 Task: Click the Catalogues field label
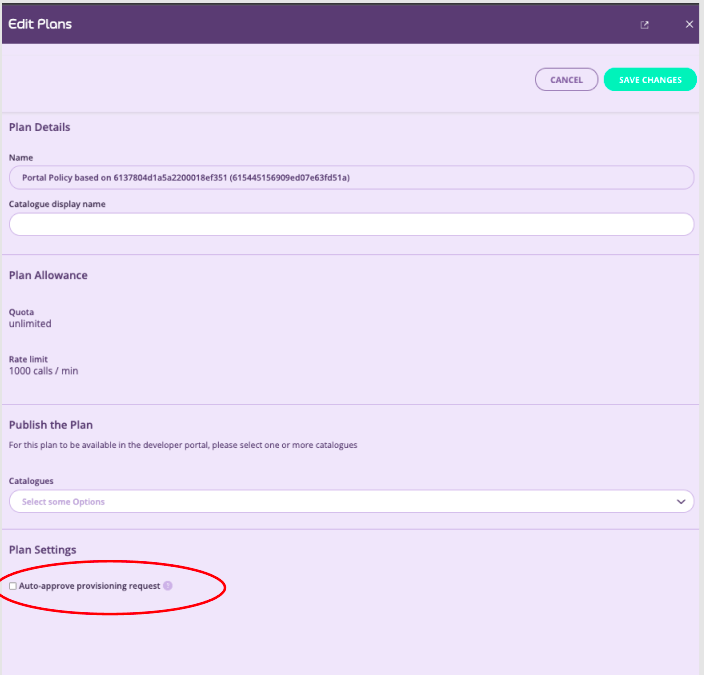tap(31, 481)
